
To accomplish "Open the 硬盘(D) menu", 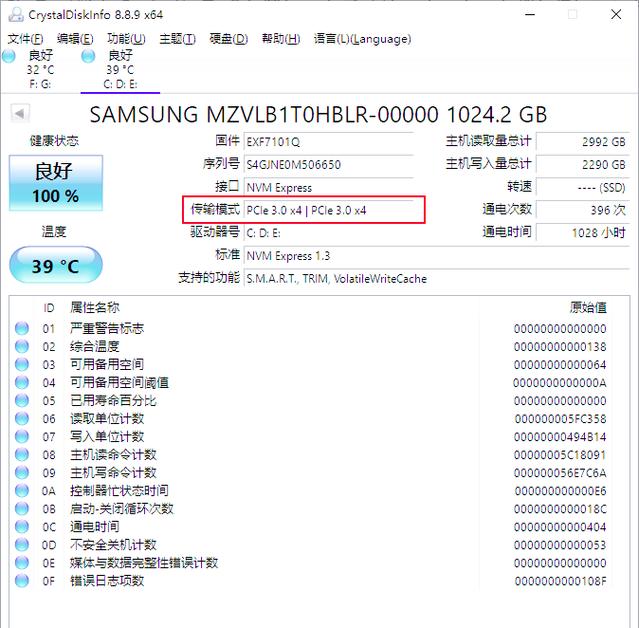I will (229, 39).
